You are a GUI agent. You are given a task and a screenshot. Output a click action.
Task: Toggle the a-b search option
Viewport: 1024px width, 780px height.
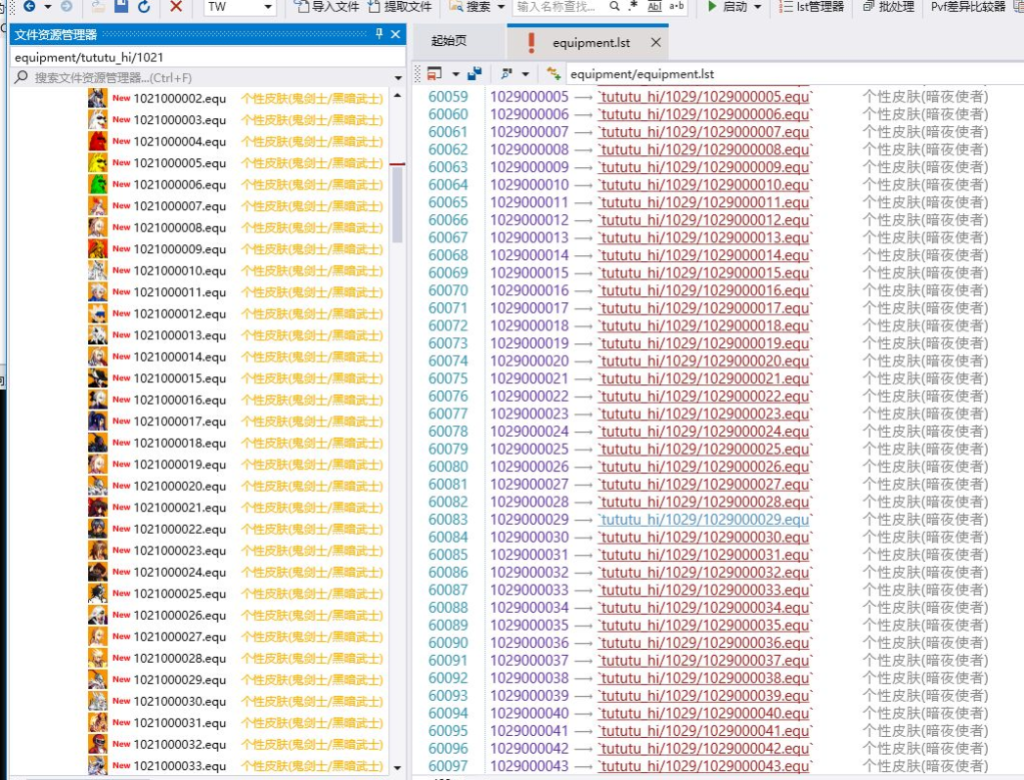click(677, 7)
